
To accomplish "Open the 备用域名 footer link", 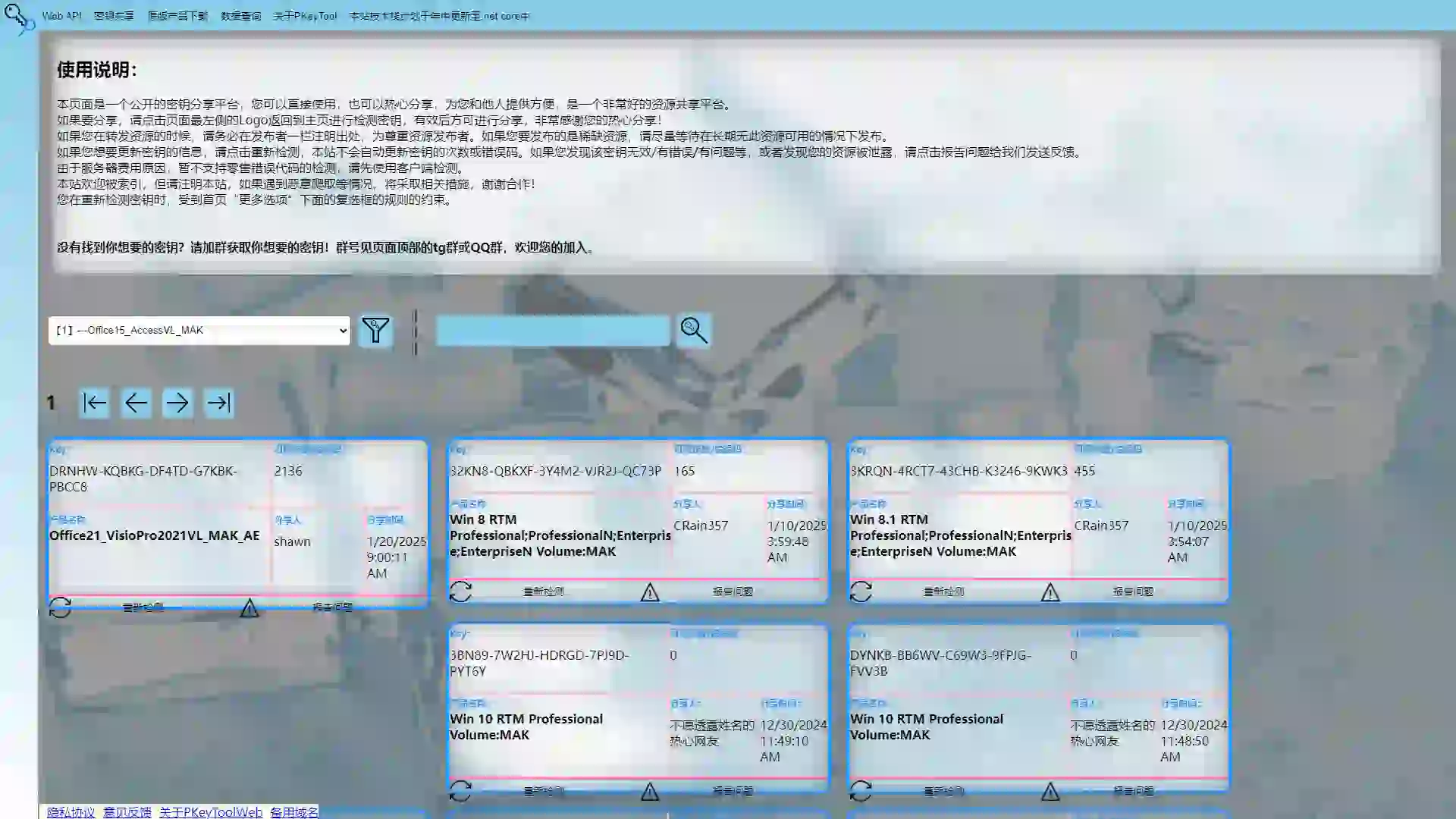I will [x=294, y=812].
